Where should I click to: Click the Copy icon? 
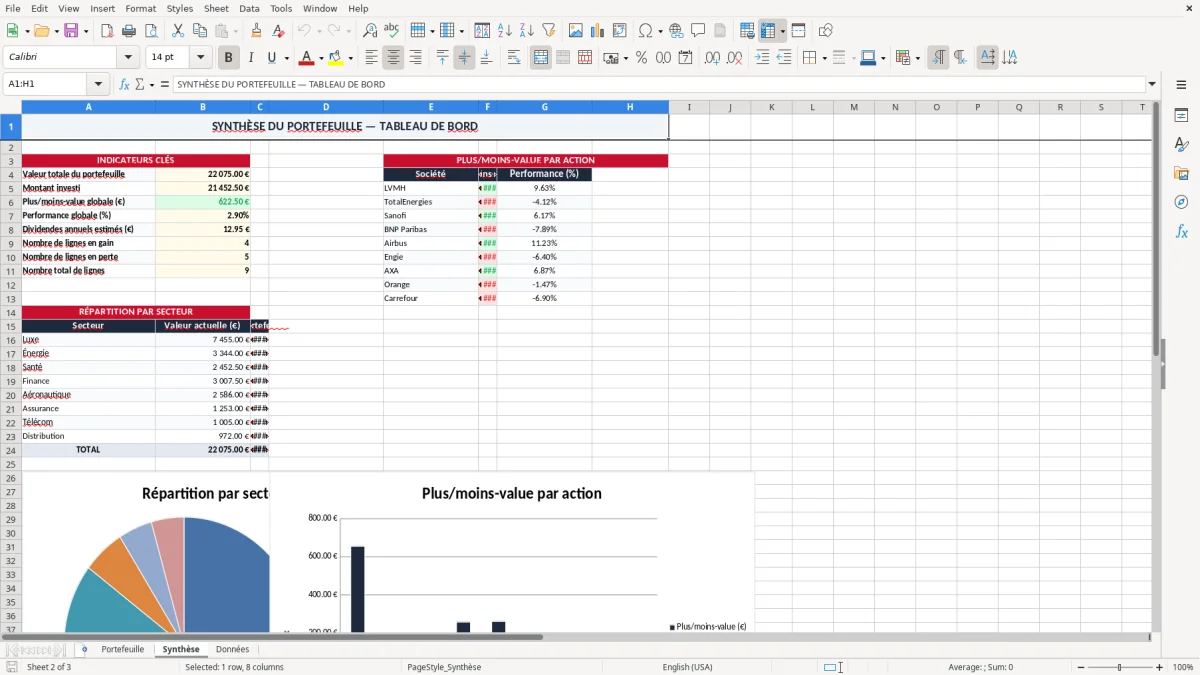coord(200,31)
